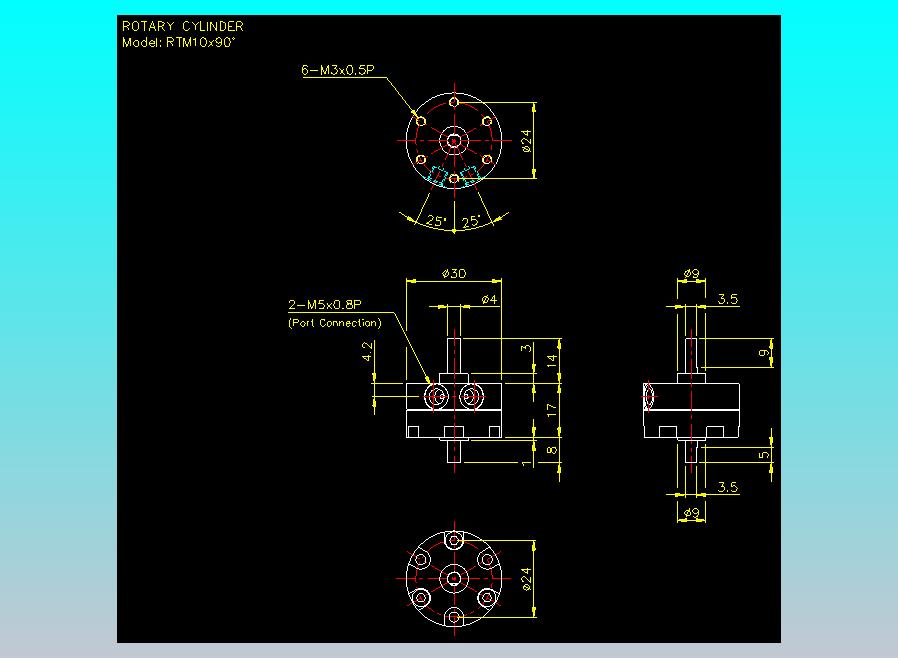Image resolution: width=898 pixels, height=658 pixels.
Task: Select the '3.5' dimension near upper shaft
Action: pos(728,299)
